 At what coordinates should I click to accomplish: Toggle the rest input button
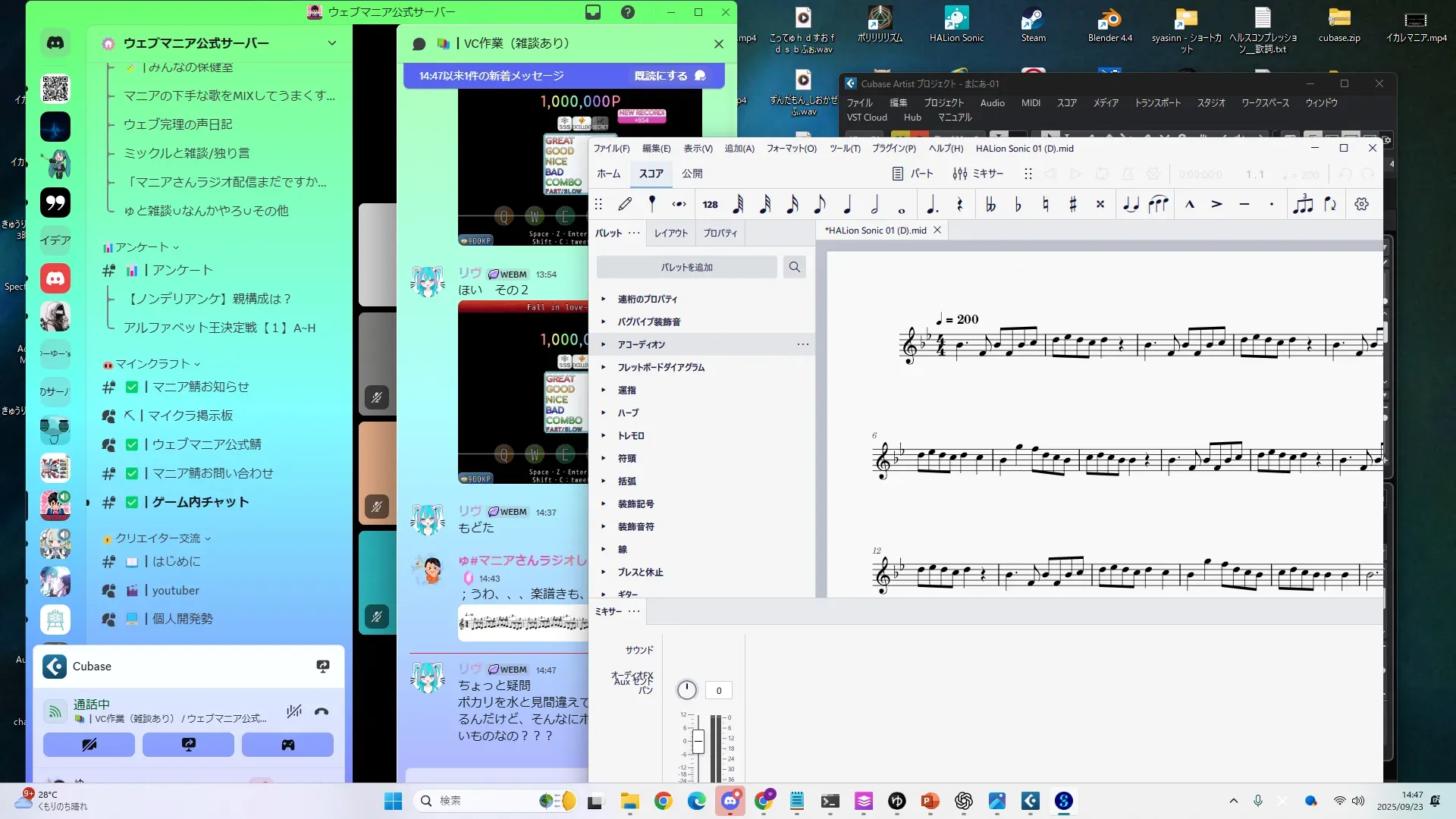point(959,204)
